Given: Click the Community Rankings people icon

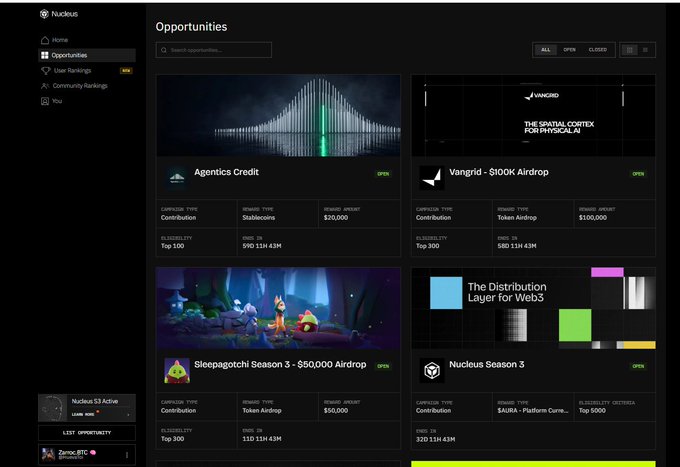Looking at the screenshot, I should [45, 86].
